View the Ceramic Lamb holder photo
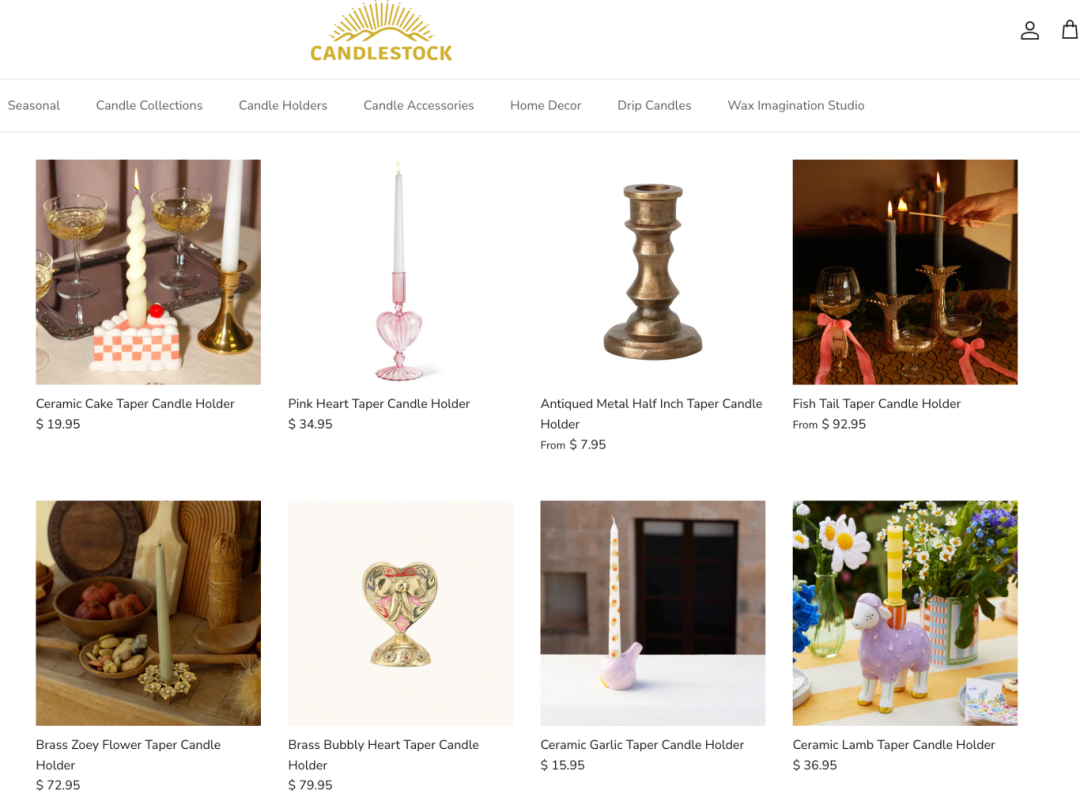 [x=904, y=613]
